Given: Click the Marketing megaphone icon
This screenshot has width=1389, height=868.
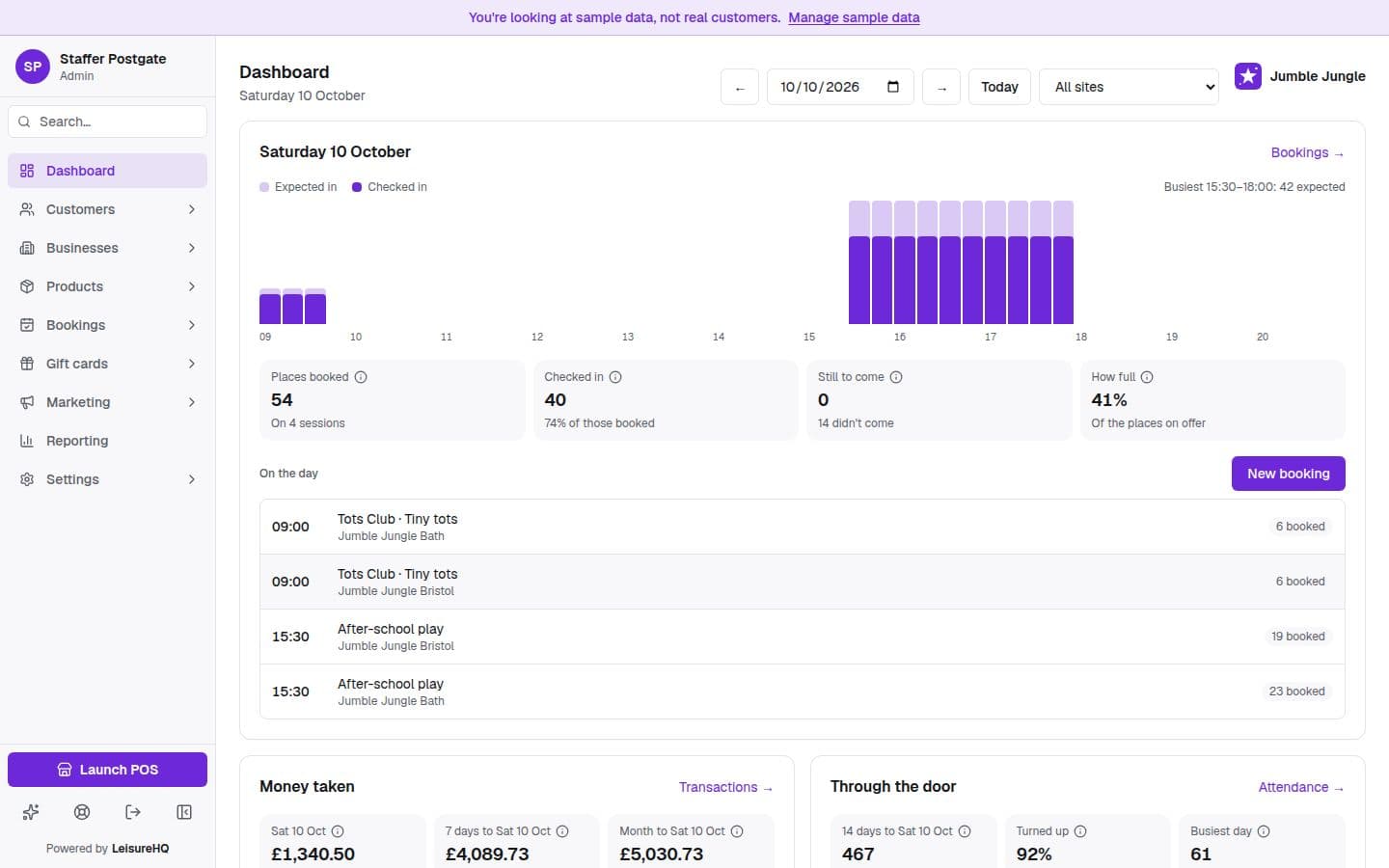Looking at the screenshot, I should tap(27, 402).
